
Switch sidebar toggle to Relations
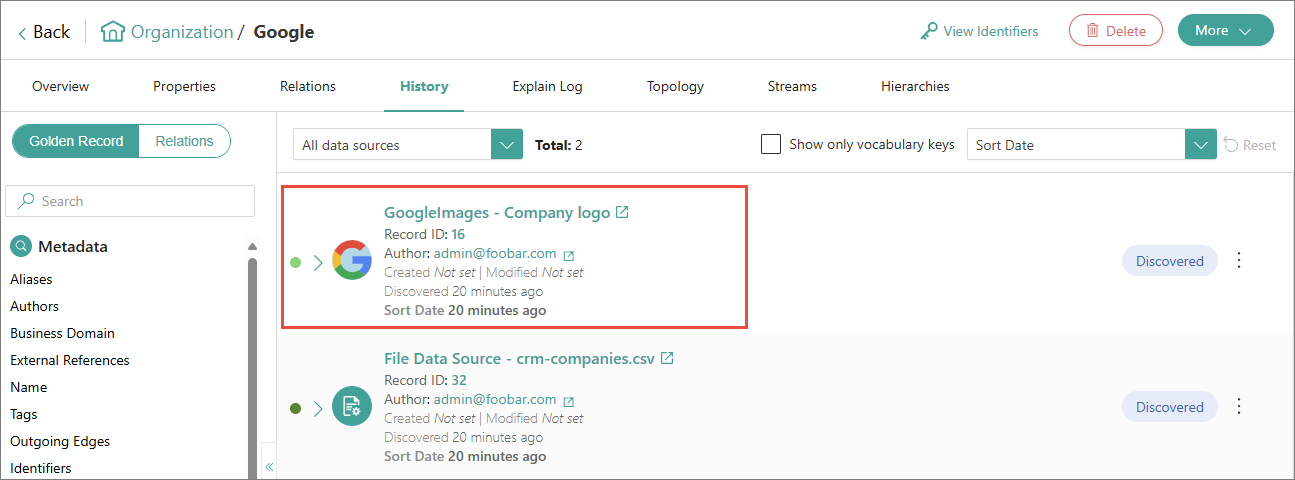(185, 141)
